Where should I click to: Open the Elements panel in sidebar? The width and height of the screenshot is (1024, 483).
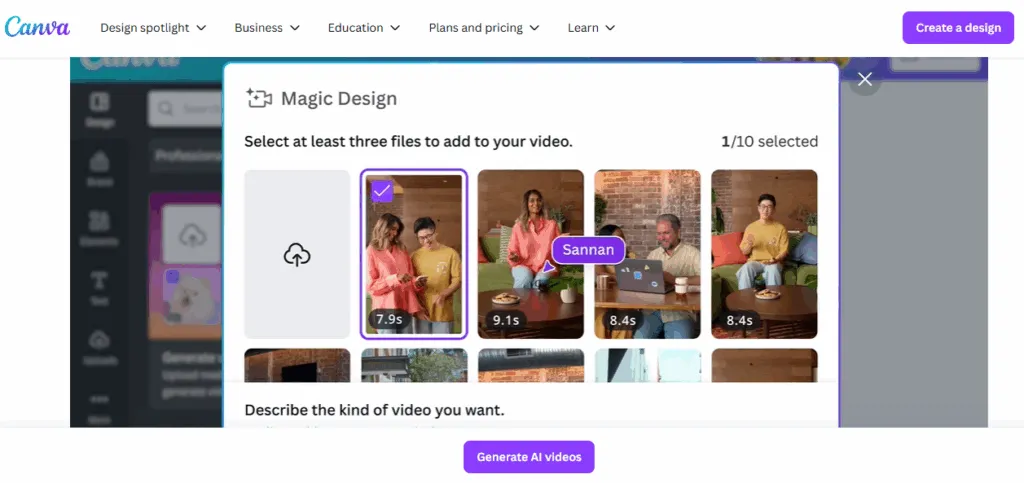[100, 227]
